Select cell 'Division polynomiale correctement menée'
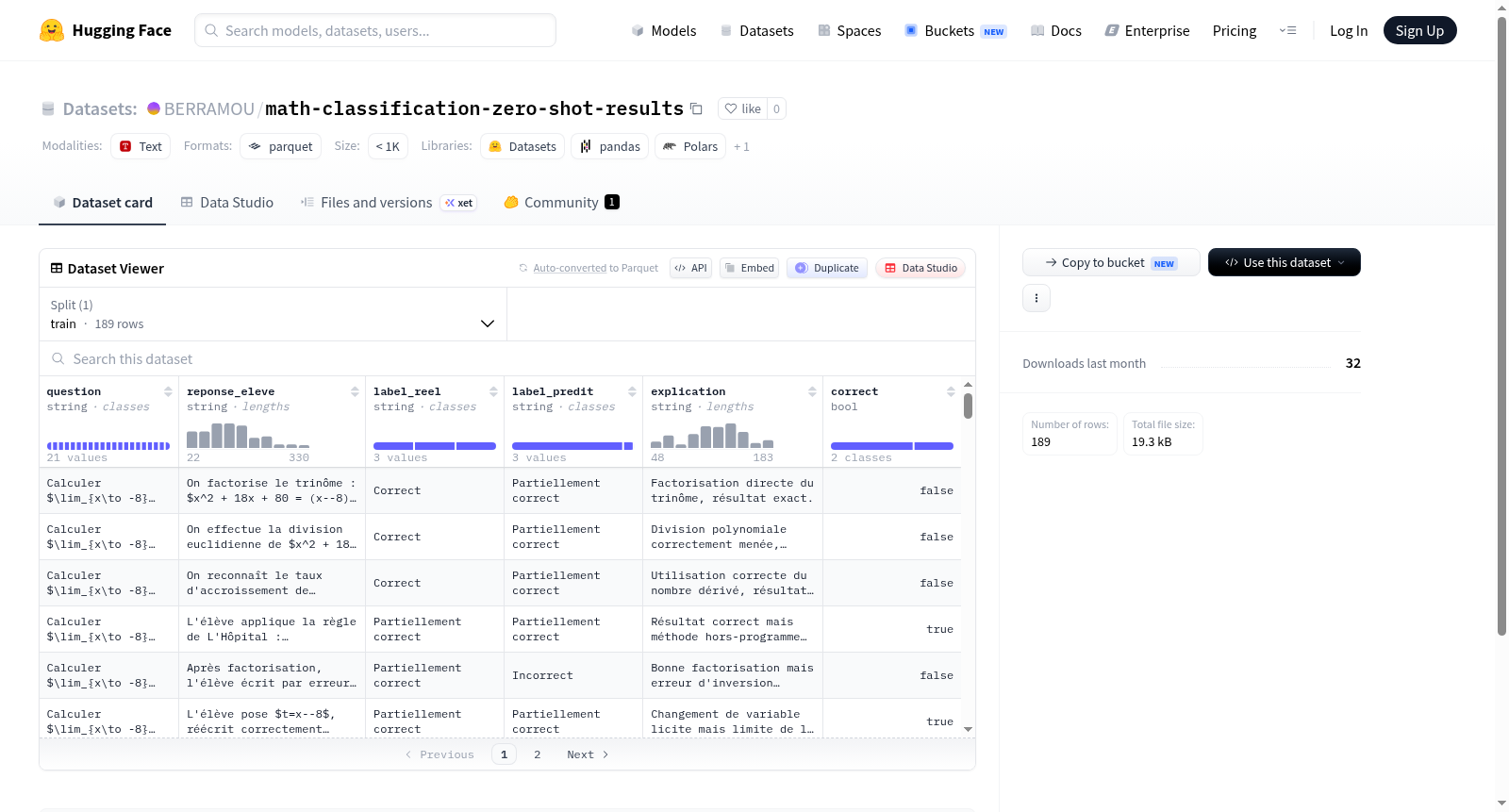The image size is (1509, 812). pyautogui.click(x=732, y=537)
